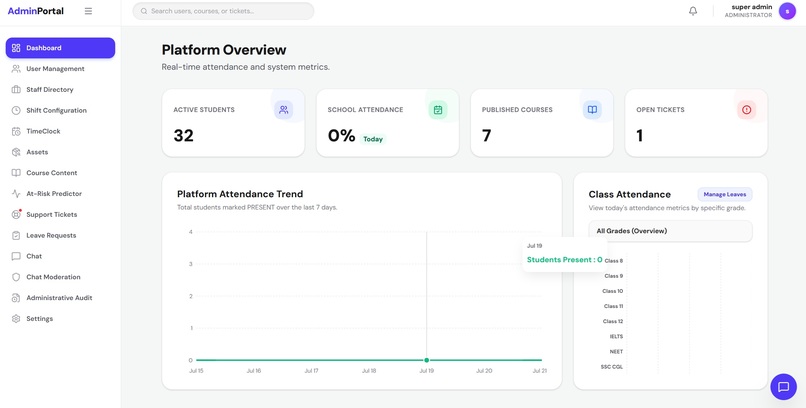Click the Class 10 label in chart

(x=613, y=291)
